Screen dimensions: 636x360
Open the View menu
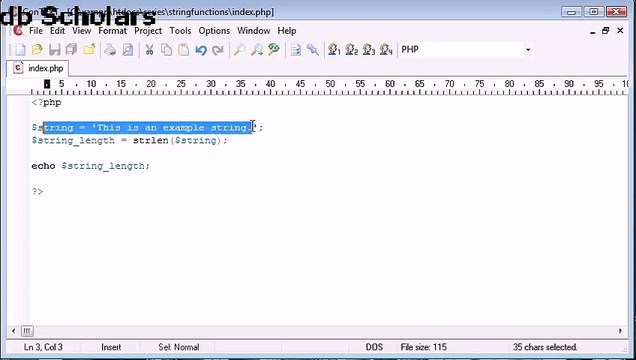tap(82, 31)
